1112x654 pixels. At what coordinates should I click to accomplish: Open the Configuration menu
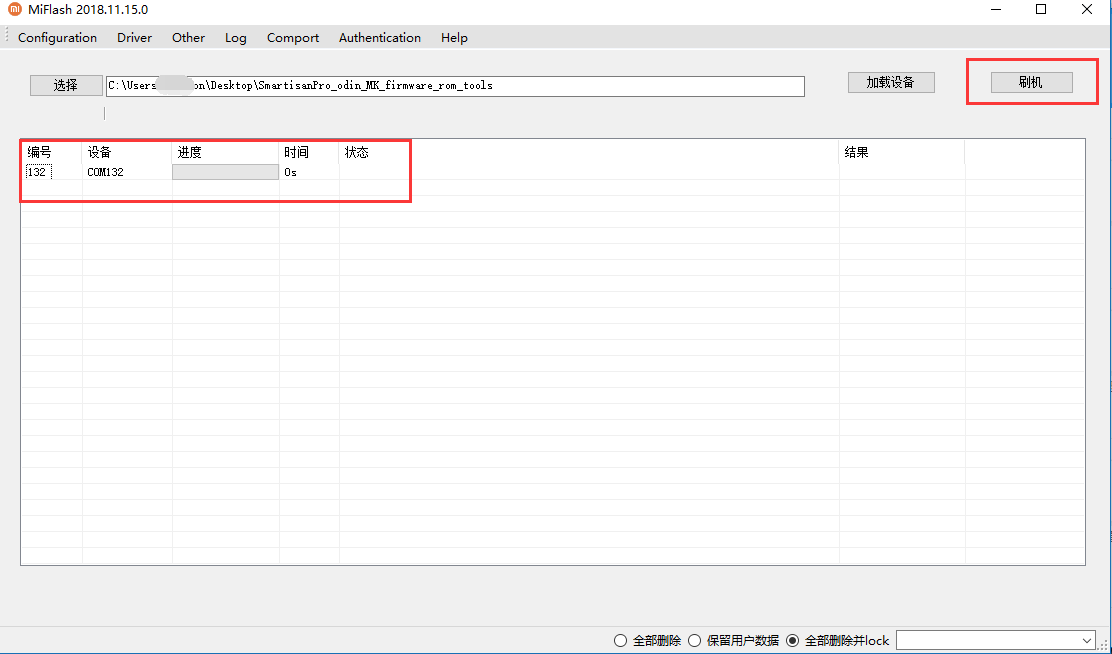(x=57, y=38)
